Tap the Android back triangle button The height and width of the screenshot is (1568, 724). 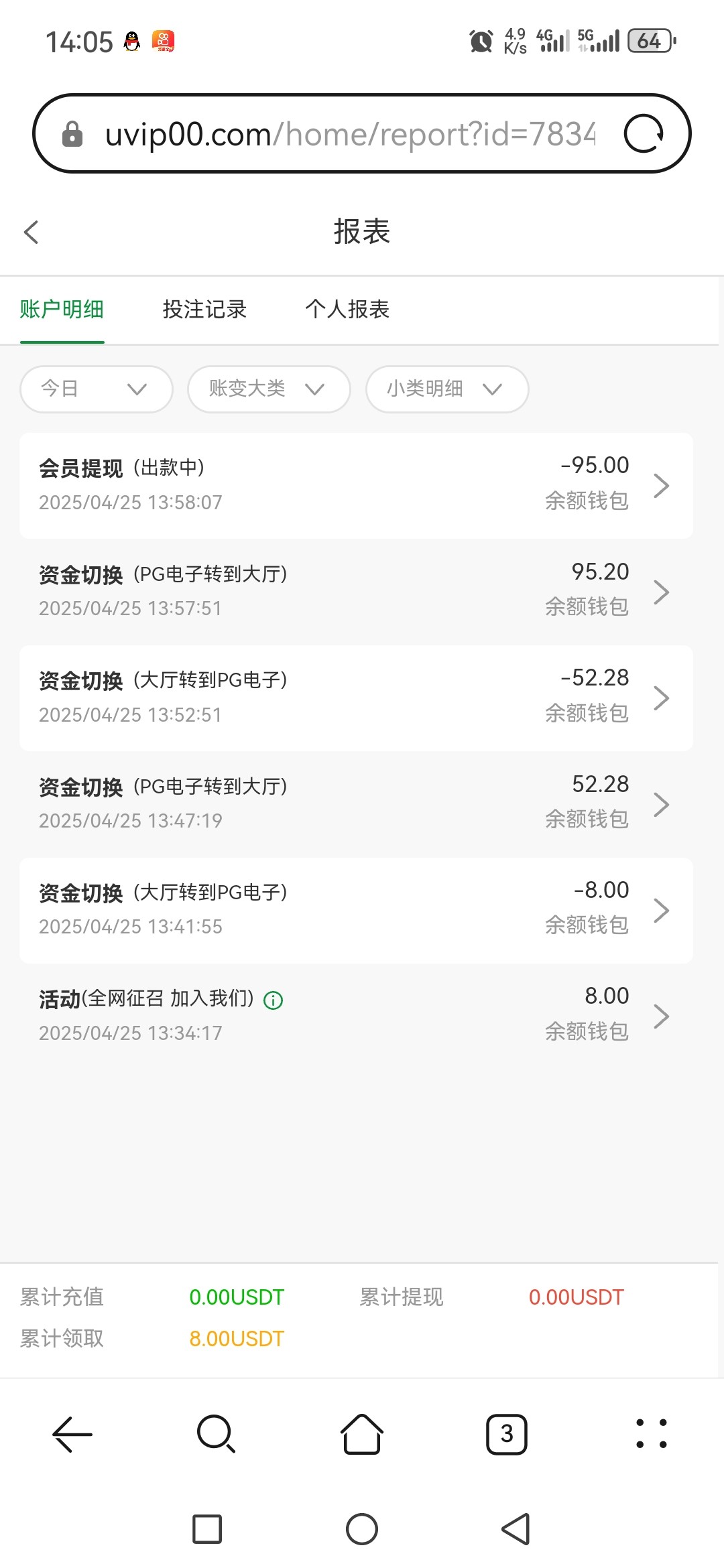tap(516, 1529)
